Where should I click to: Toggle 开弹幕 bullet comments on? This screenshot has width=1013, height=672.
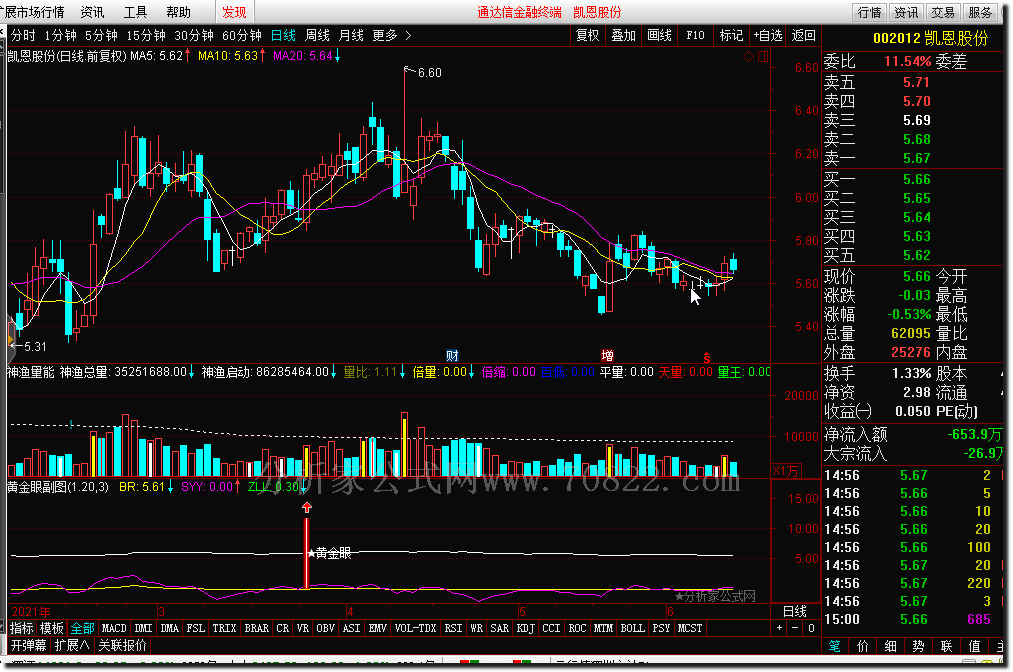[28, 645]
